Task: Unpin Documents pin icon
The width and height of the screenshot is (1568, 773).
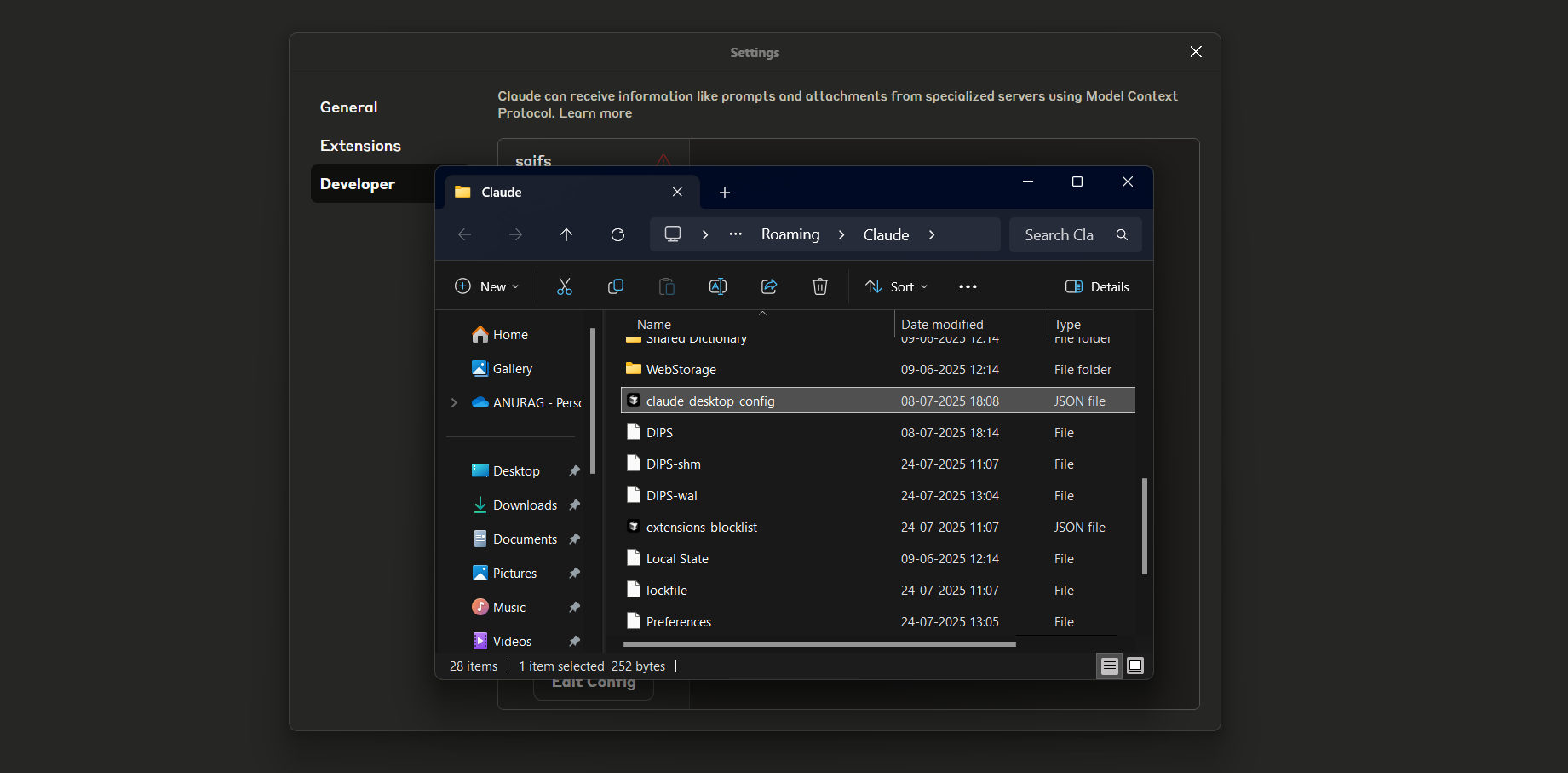Action: tap(574, 539)
